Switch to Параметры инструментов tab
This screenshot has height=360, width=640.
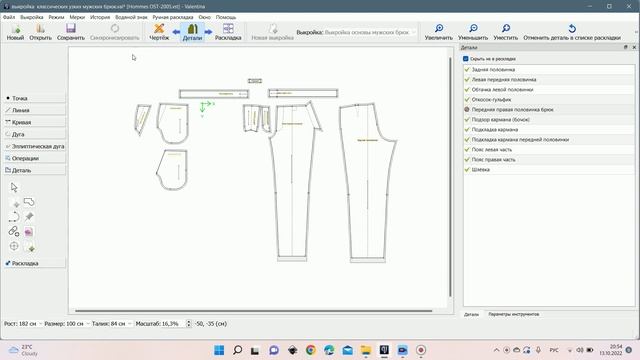click(x=513, y=314)
